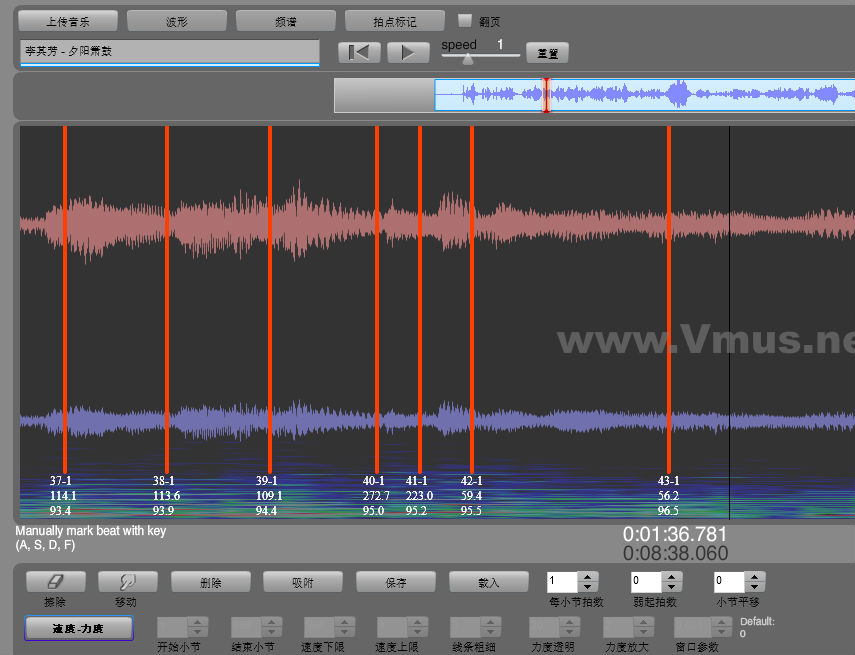This screenshot has height=655, width=855.
Task: Open the 拍点标记 beat marking view
Action: click(x=394, y=21)
